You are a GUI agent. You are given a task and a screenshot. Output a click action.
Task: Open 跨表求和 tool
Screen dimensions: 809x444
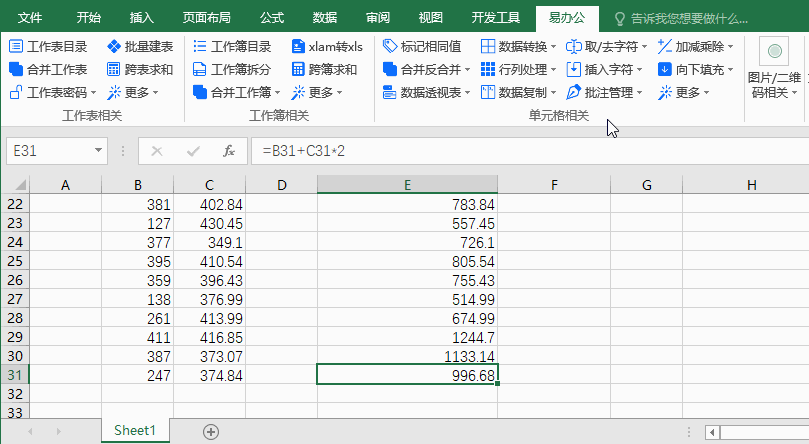coord(139,69)
